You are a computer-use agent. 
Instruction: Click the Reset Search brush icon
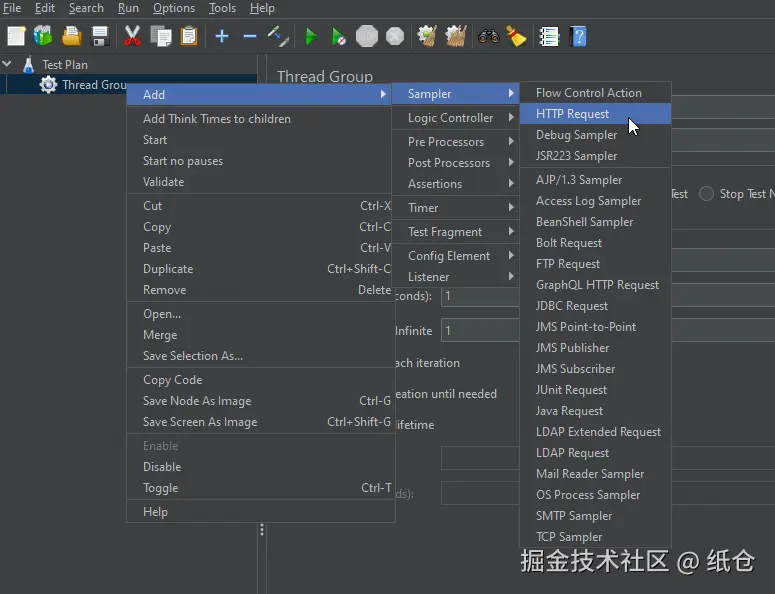[x=516, y=36]
